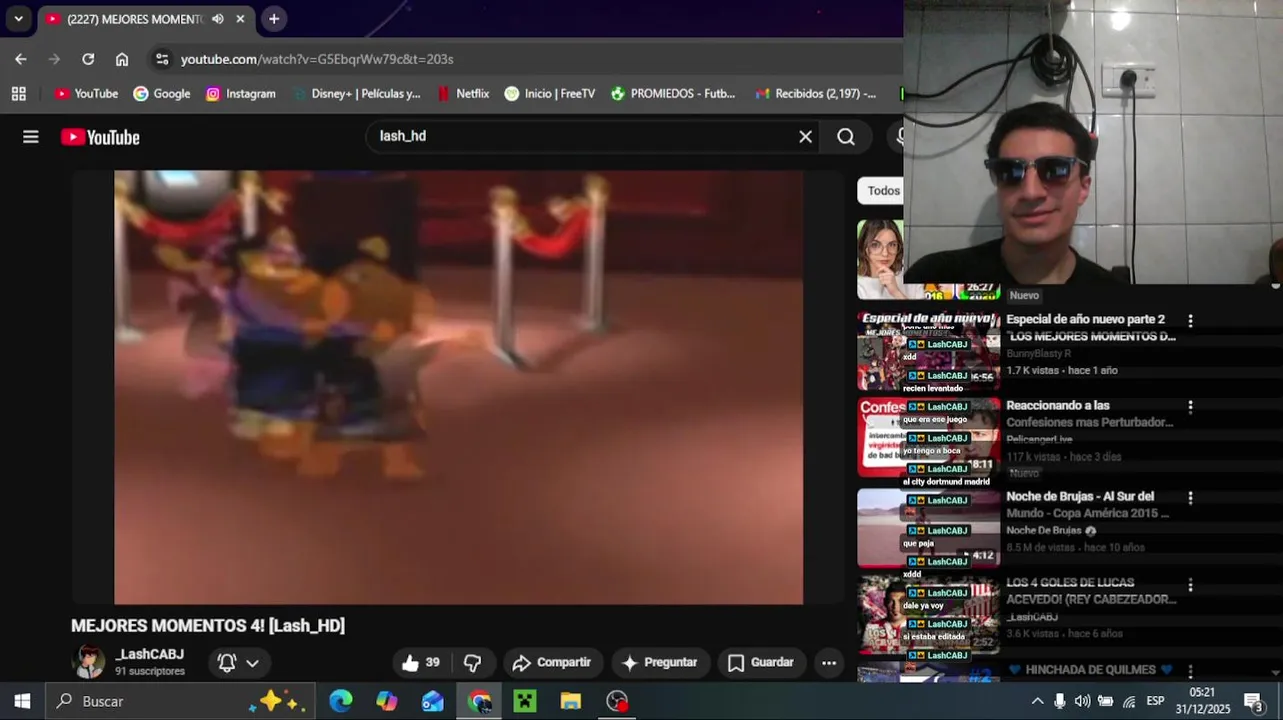Screen dimensions: 1283x720
Task: Open the Recibidos Gmail bookmark
Action: [x=815, y=93]
